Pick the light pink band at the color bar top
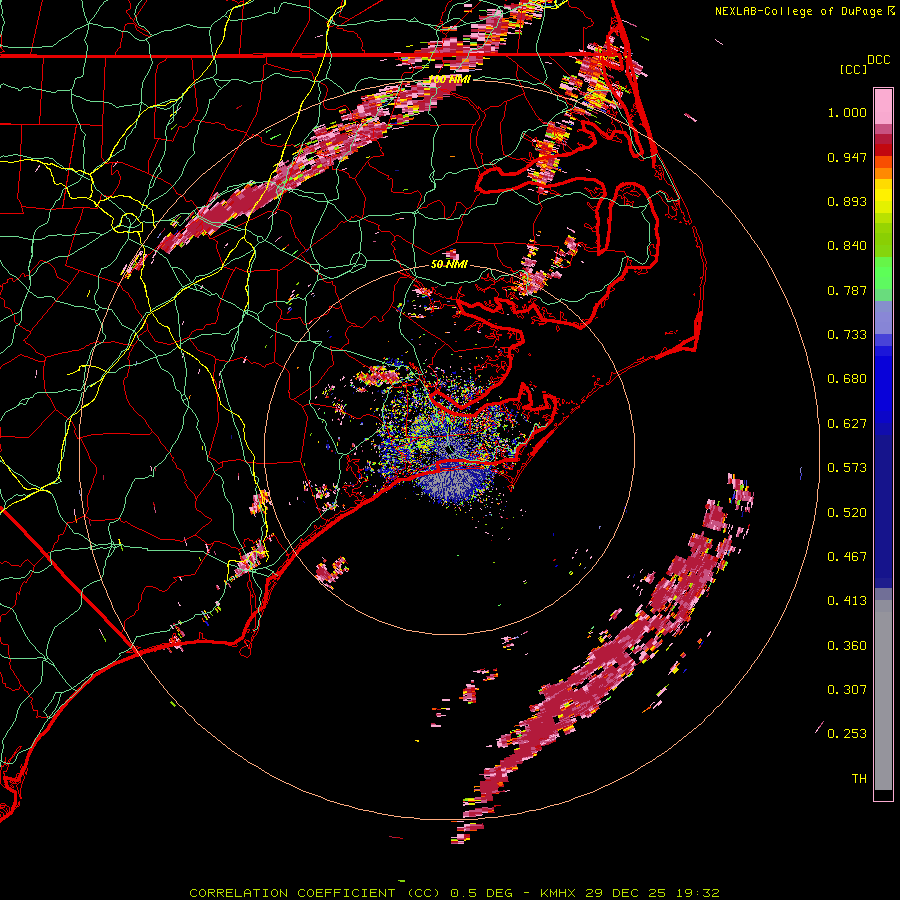 [x=883, y=106]
